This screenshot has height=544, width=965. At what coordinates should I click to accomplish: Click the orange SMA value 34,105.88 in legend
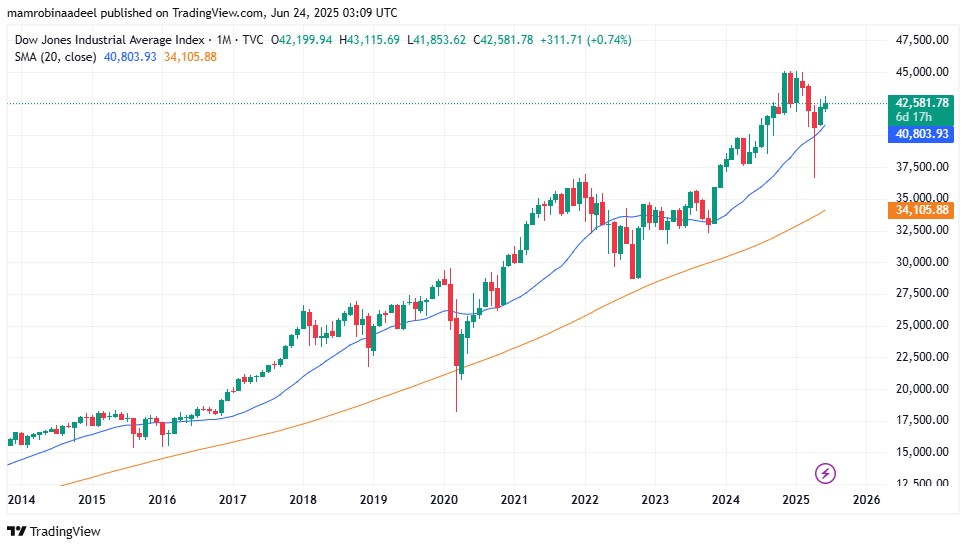point(190,57)
